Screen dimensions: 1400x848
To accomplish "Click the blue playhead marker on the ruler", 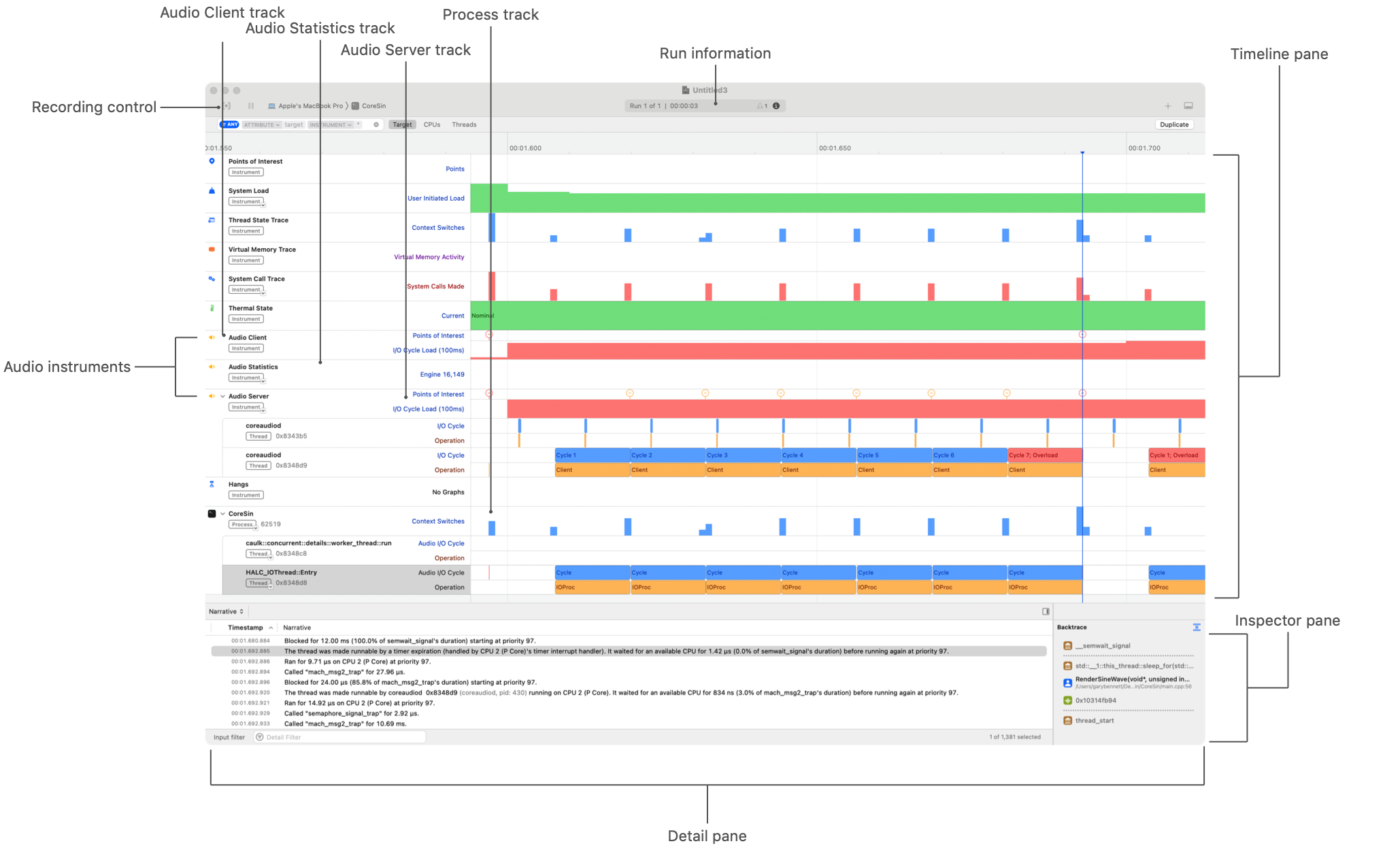I will tap(1082, 153).
